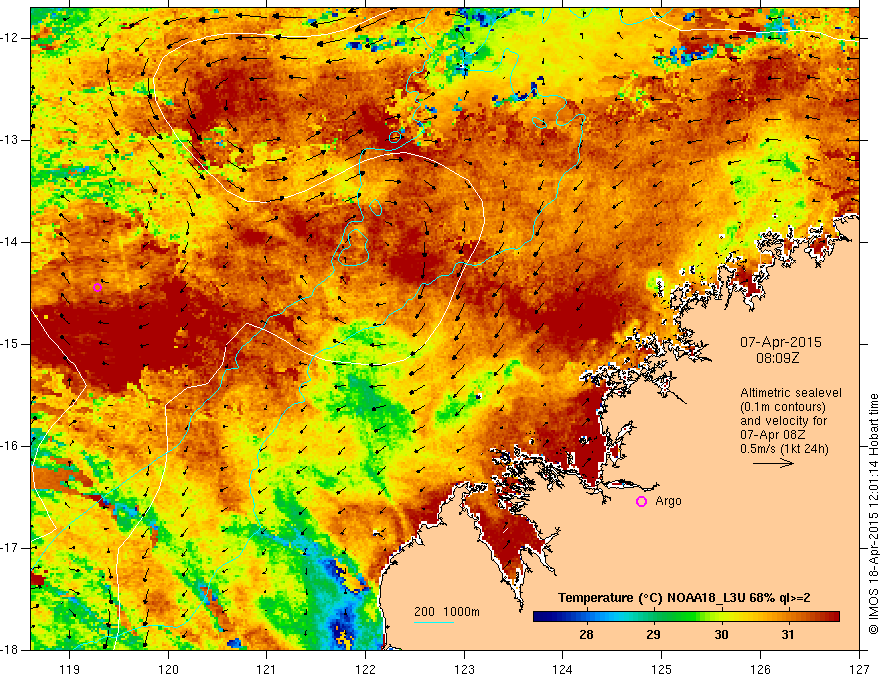Click the '-15' latitude axis label
Screen dimensions: 880x680
[11, 344]
